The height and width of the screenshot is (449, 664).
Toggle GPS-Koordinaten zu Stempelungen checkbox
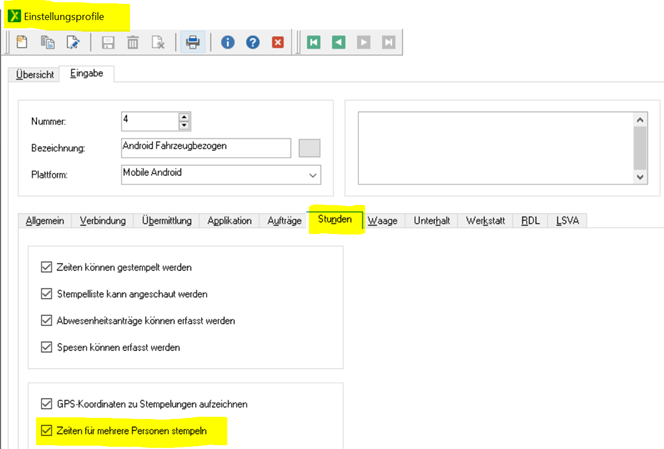tap(44, 404)
